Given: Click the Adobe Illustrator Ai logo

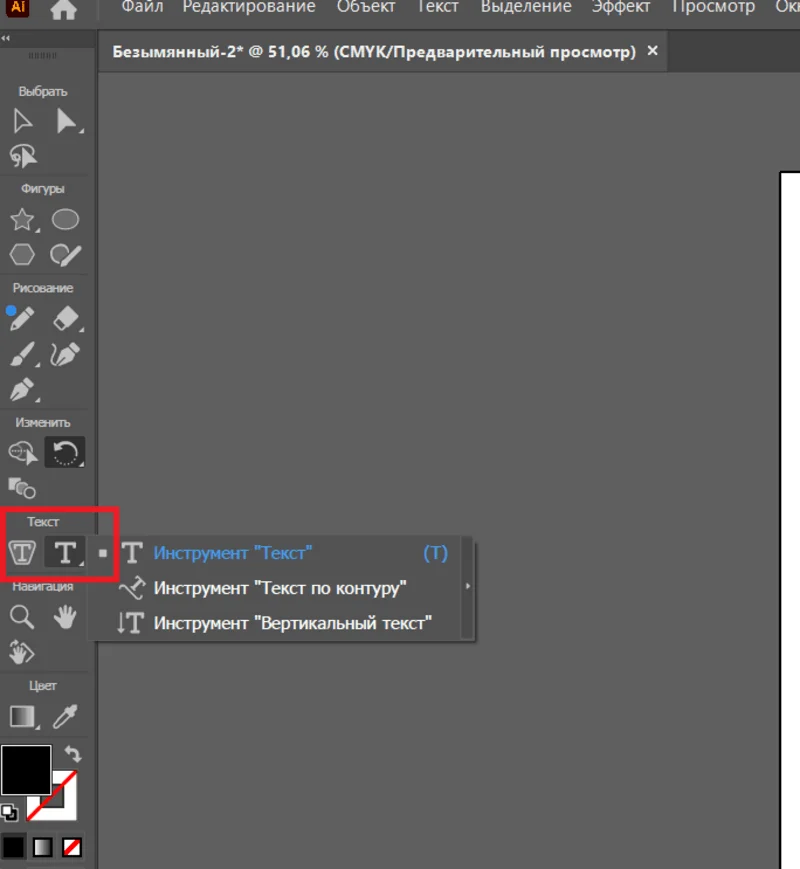Looking at the screenshot, I should pyautogui.click(x=18, y=7).
